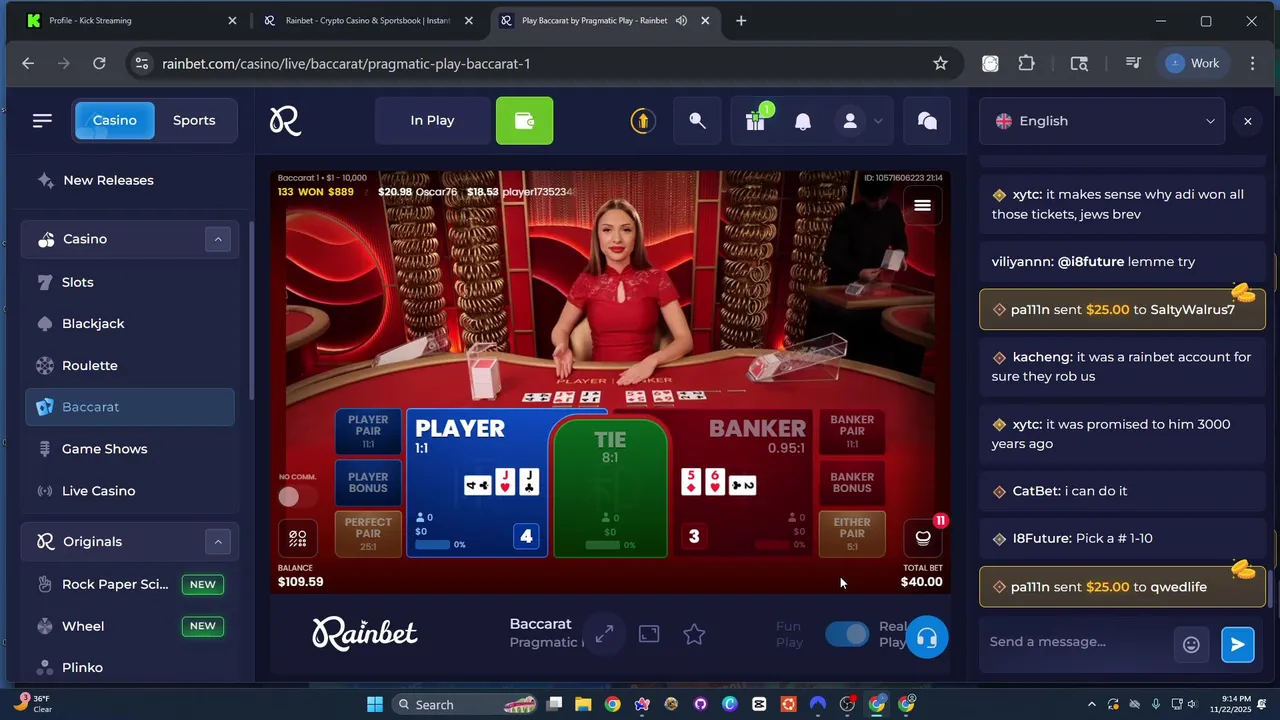Bet on the BANKER area
Image resolution: width=1280 pixels, height=720 pixels.
pyautogui.click(x=742, y=483)
